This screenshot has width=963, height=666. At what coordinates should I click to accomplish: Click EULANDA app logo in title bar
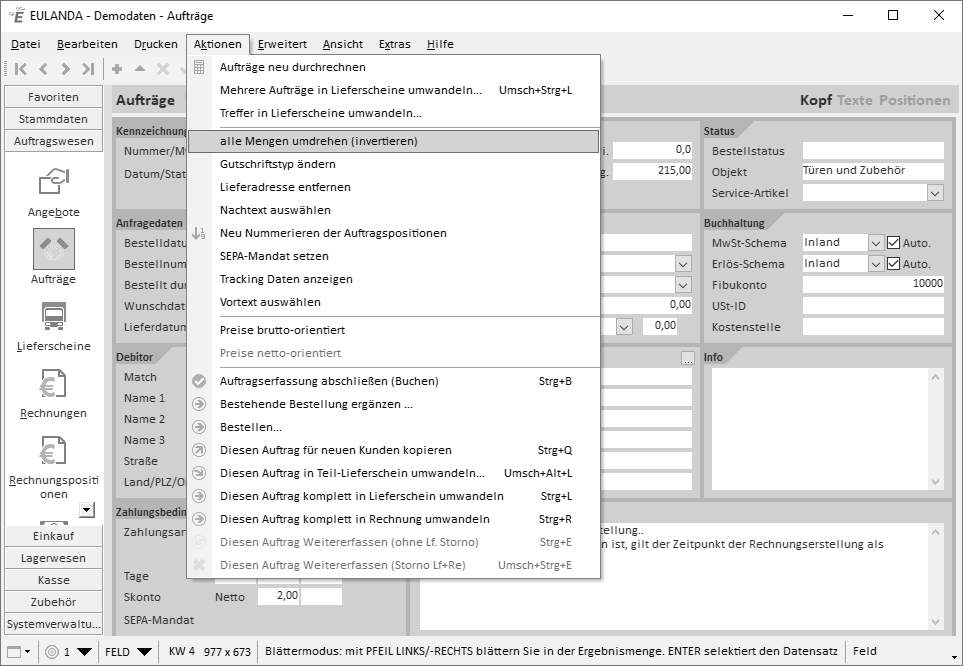[17, 15]
